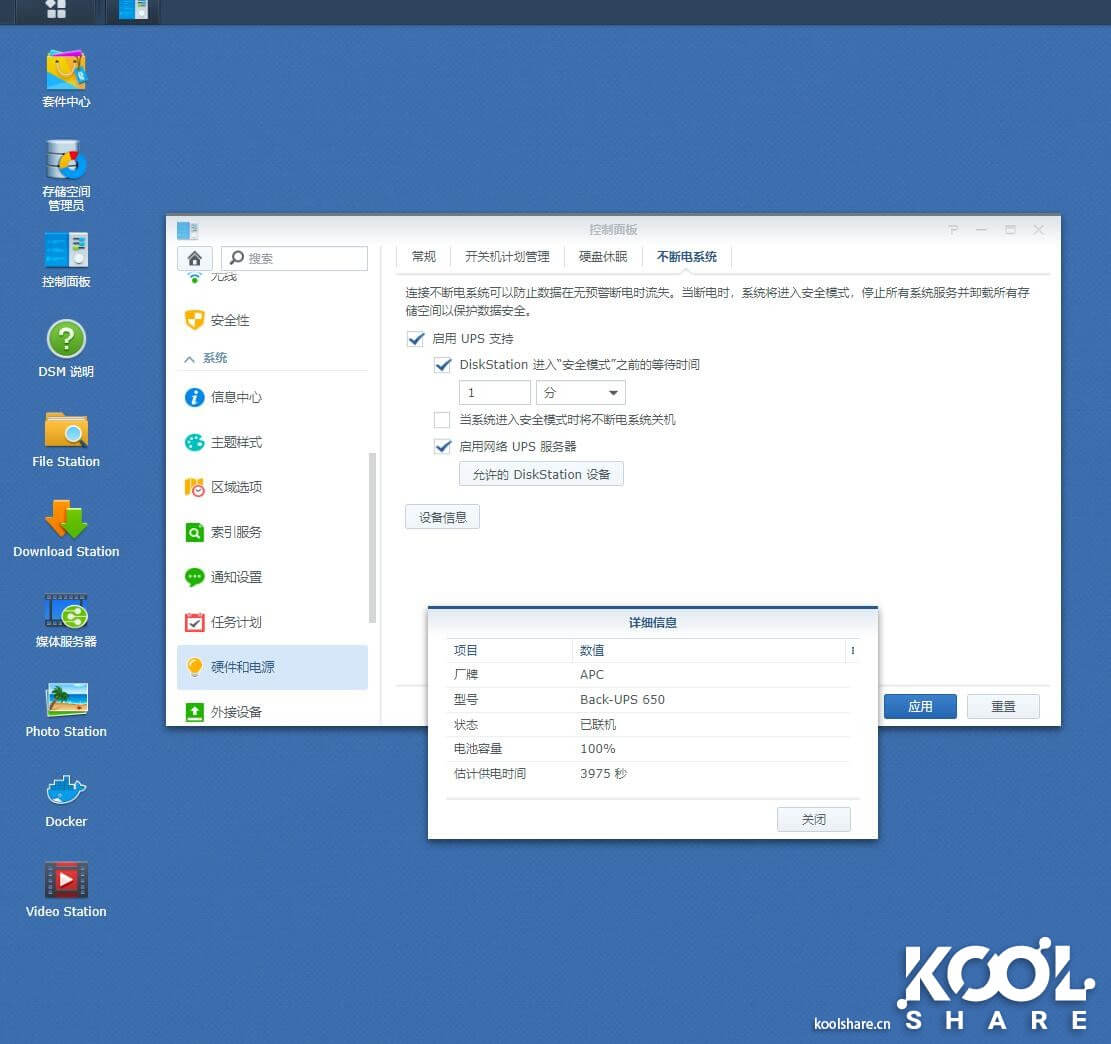The height and width of the screenshot is (1044, 1111).
Task: Open column options menu in 详细信息 table header
Action: pyautogui.click(x=853, y=651)
